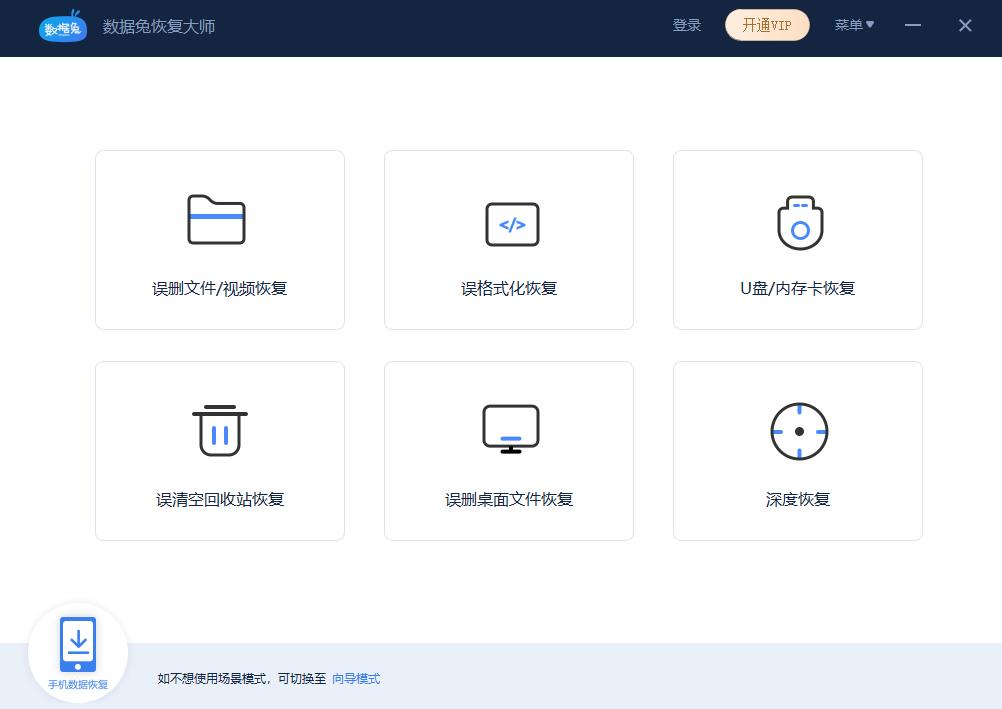This screenshot has height=709, width=1002.
Task: Click the 数据兔 rabbit logo
Action: tap(62, 28)
